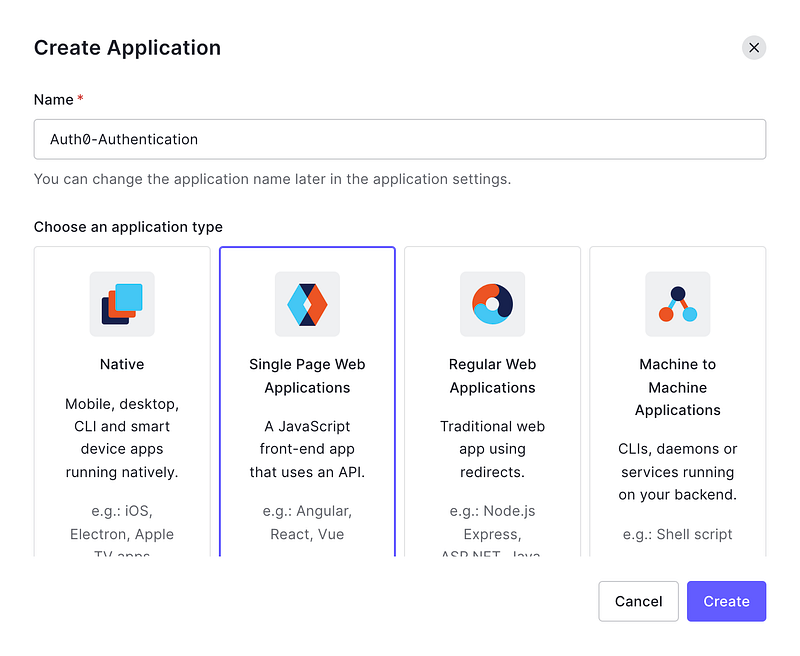Select the Machine to Machine Applications title

click(678, 387)
